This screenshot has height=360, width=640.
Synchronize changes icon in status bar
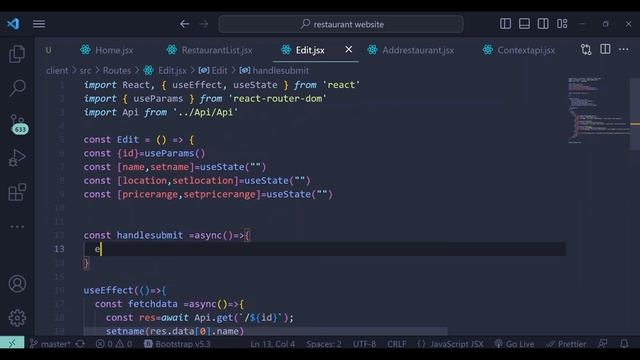click(80, 344)
